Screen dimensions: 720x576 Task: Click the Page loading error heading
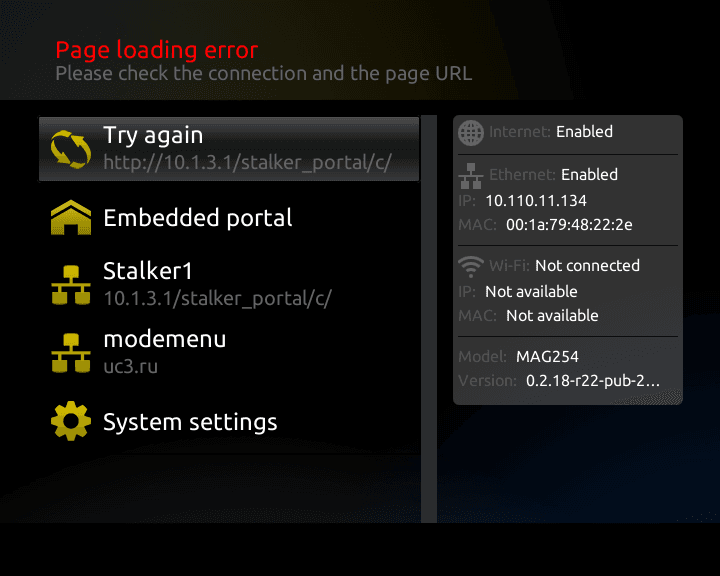pos(157,50)
